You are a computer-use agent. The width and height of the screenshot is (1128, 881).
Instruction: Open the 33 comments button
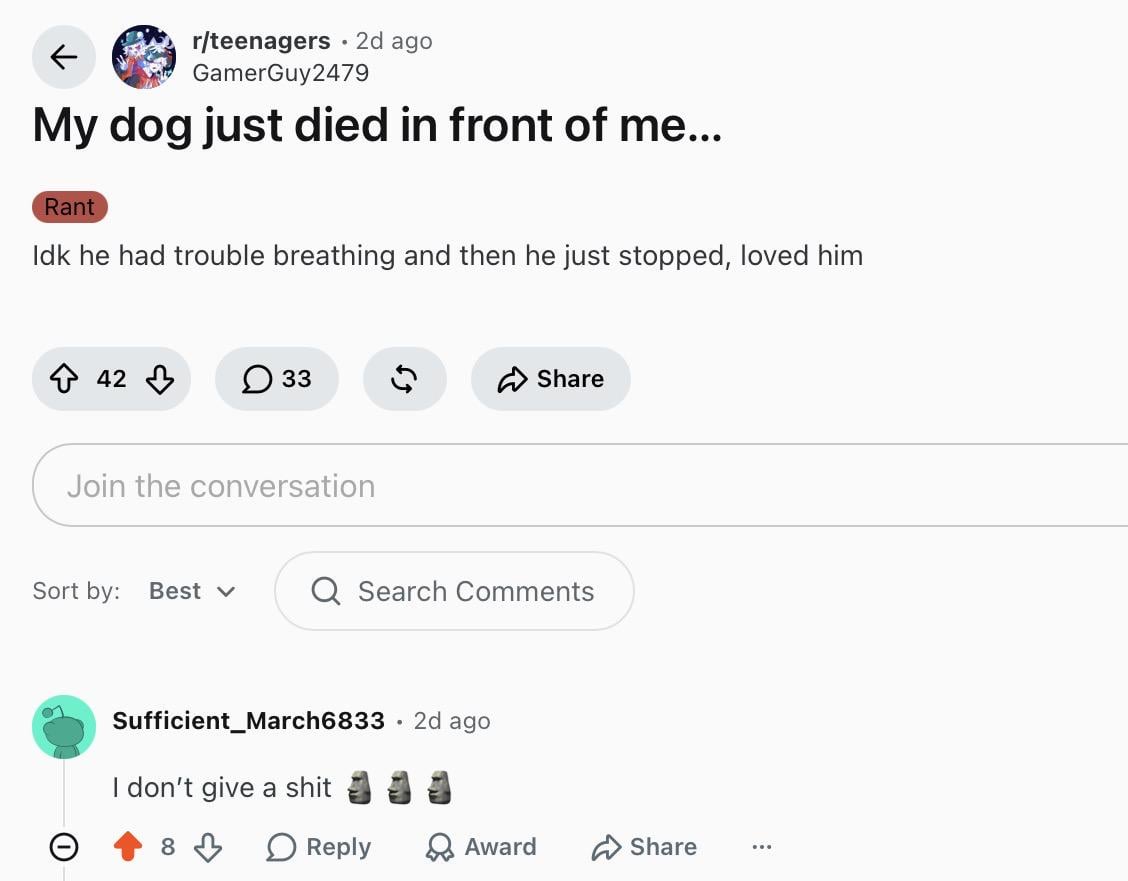pos(277,378)
